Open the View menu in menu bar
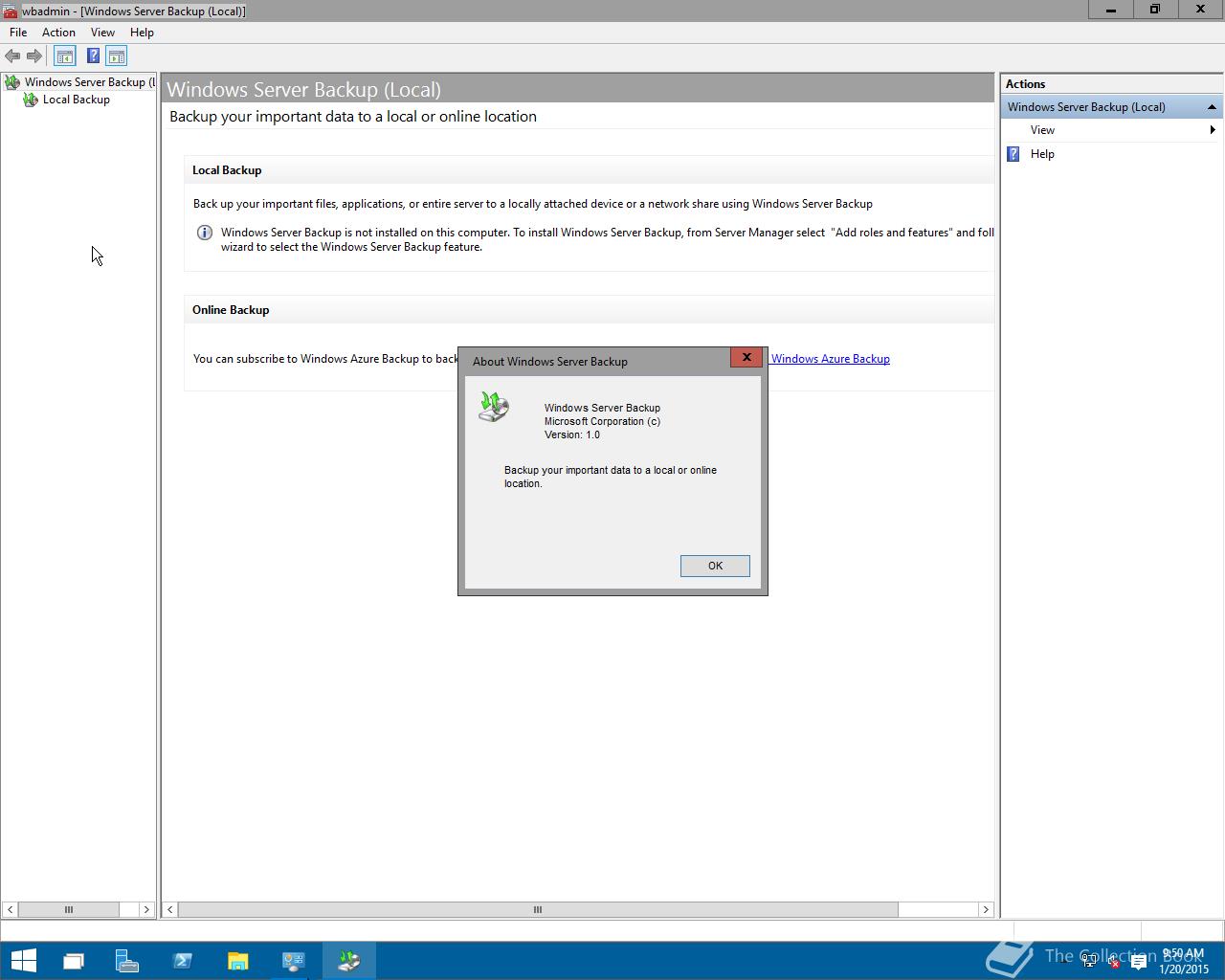Screen dimensions: 1225x980 point(102,33)
